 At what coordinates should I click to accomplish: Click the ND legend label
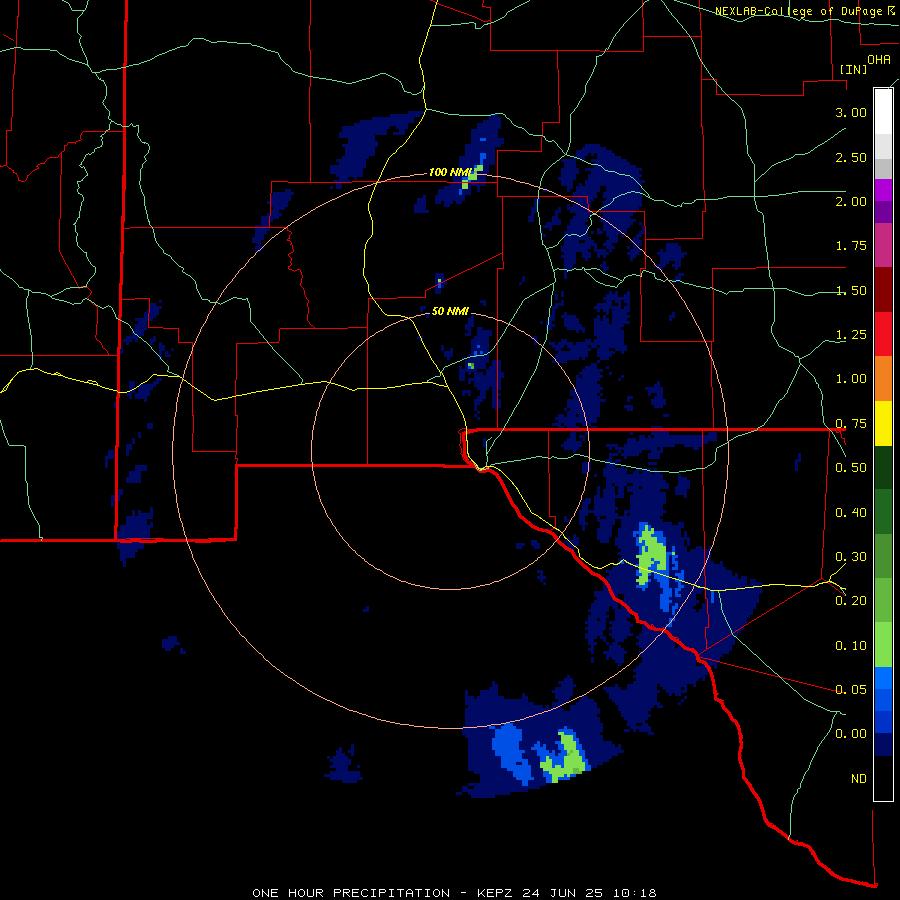tap(859, 779)
